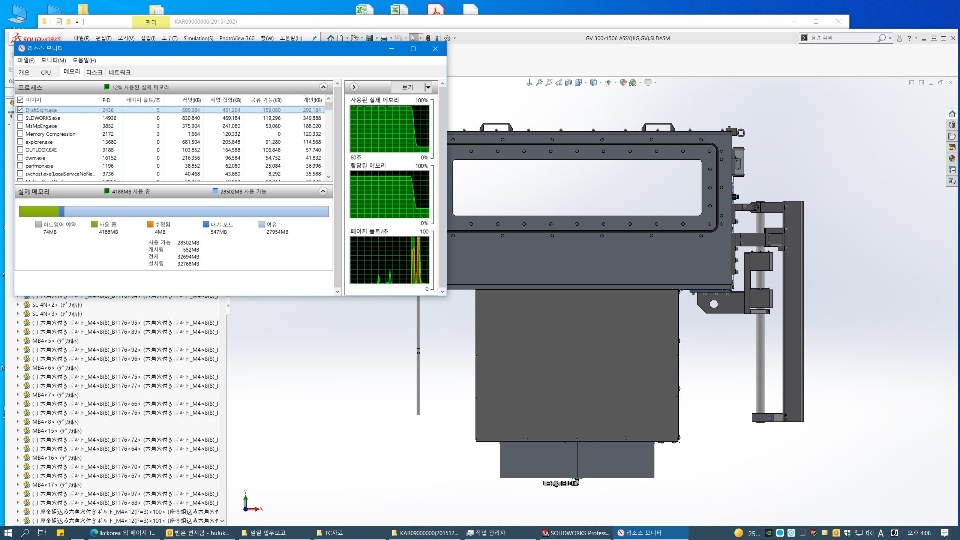960x540 pixels.
Task: Collapse the Processes section with its chevron
Action: [x=324, y=87]
